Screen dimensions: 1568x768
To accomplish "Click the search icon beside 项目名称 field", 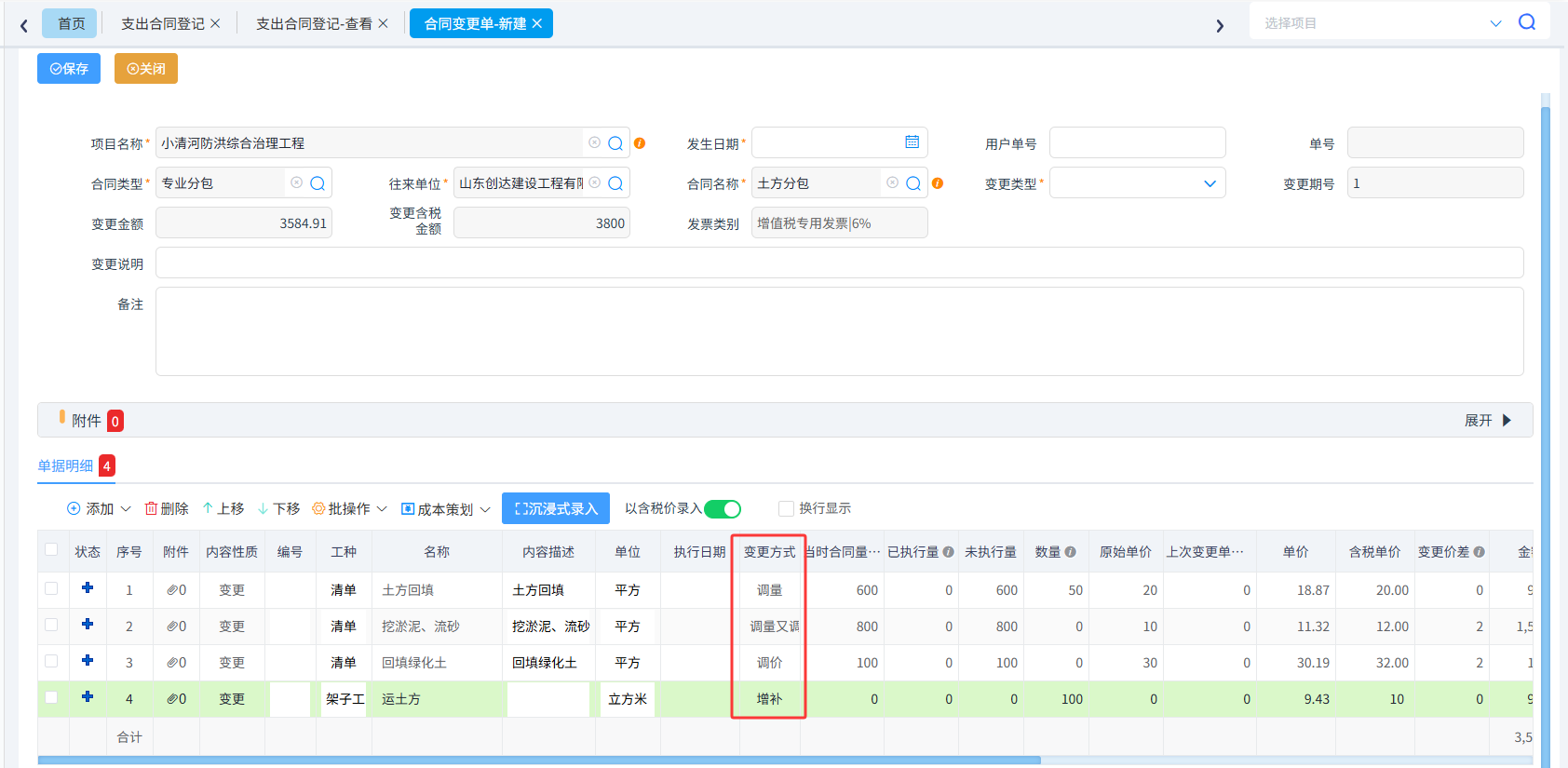I will pyautogui.click(x=615, y=143).
